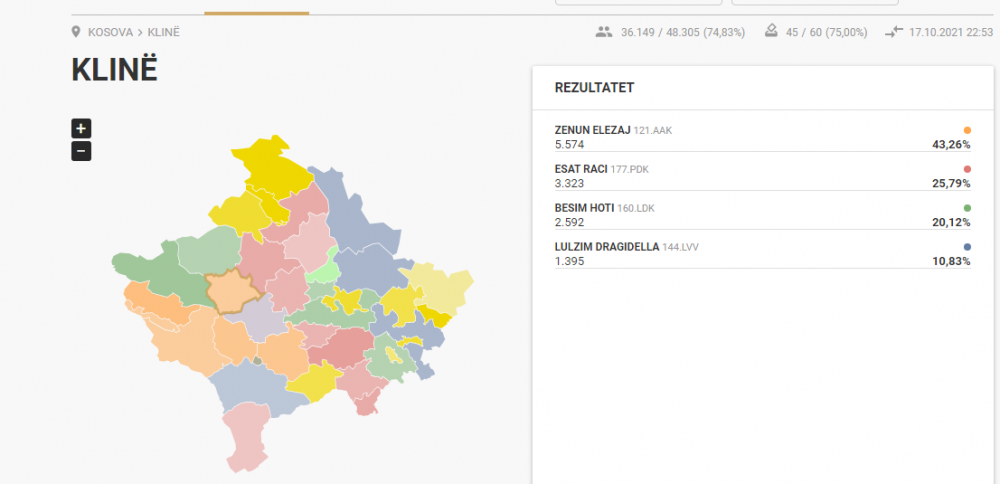This screenshot has width=1000, height=484.
Task: Click the voters turnout people icon
Action: coord(604,32)
